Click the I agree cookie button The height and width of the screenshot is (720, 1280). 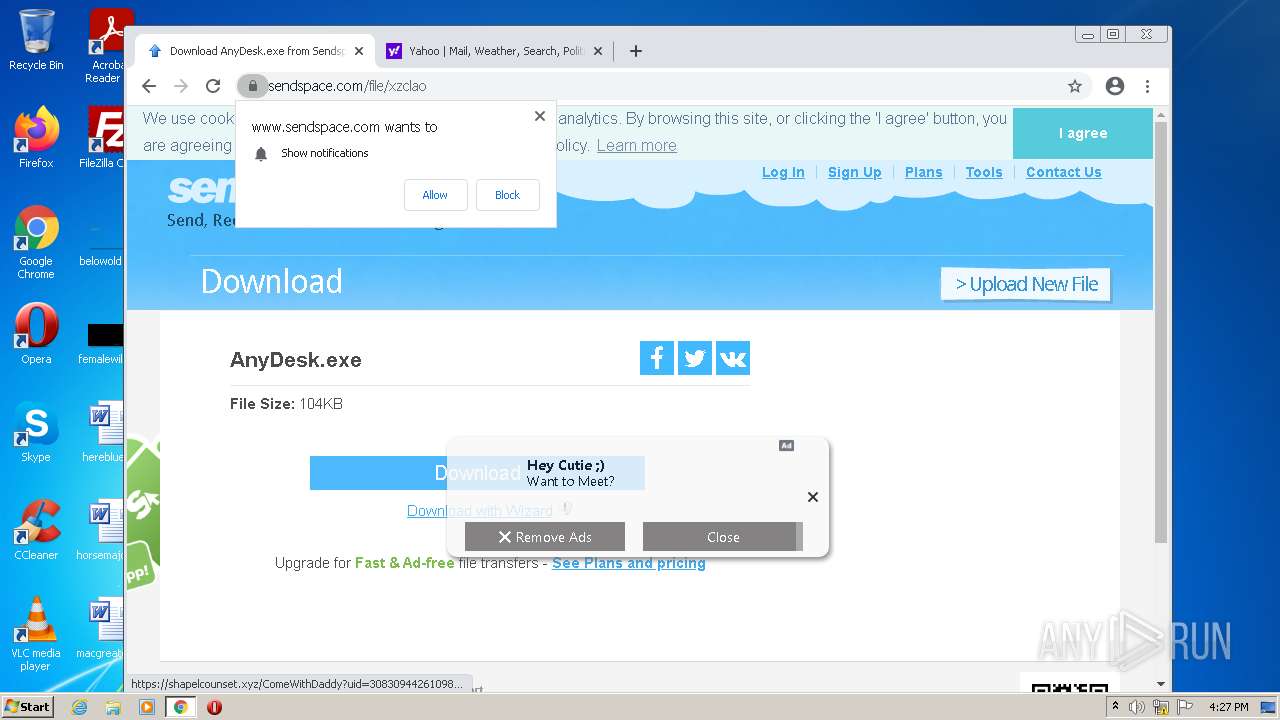[x=1083, y=133]
